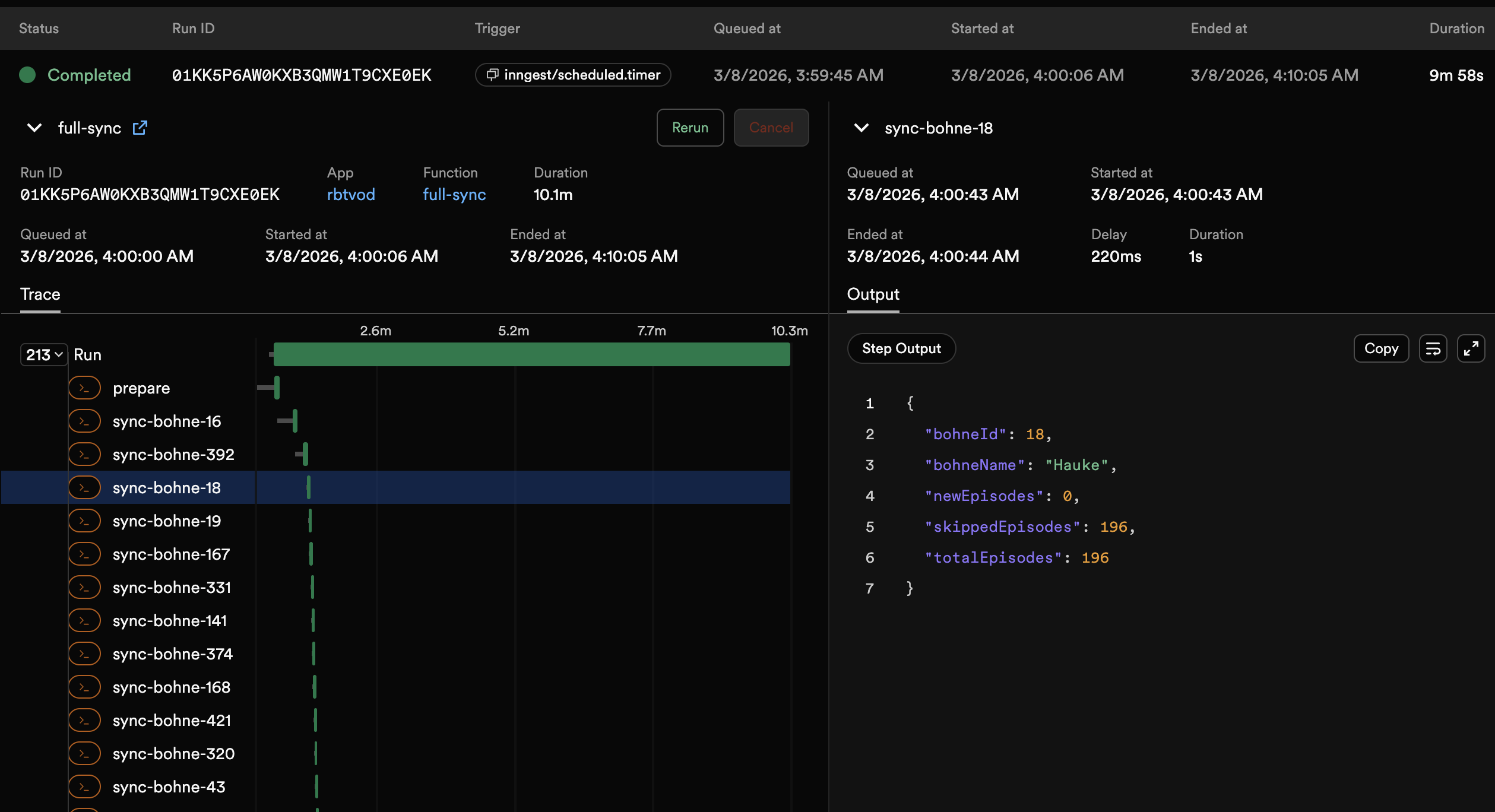Open the rbtvod app link
Viewport: 1495px width, 812px height.
point(351,195)
